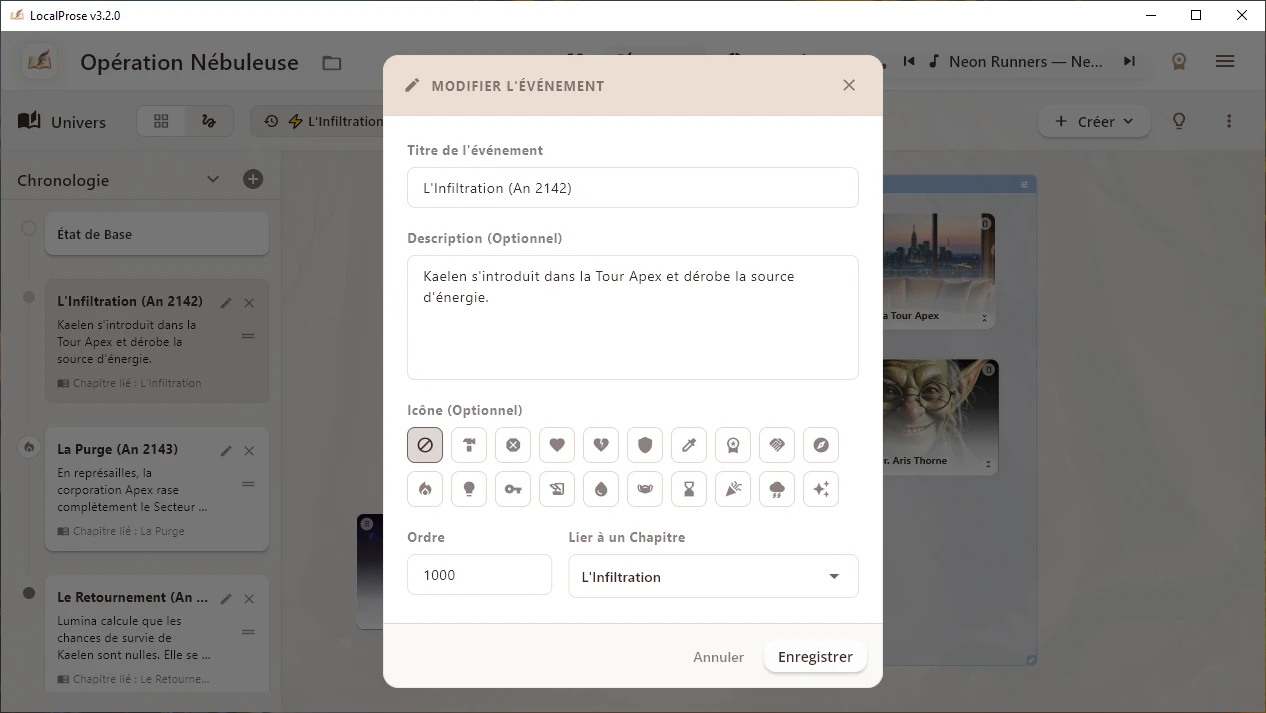Select the compass icon
The image size is (1266, 713).
pyautogui.click(x=821, y=445)
